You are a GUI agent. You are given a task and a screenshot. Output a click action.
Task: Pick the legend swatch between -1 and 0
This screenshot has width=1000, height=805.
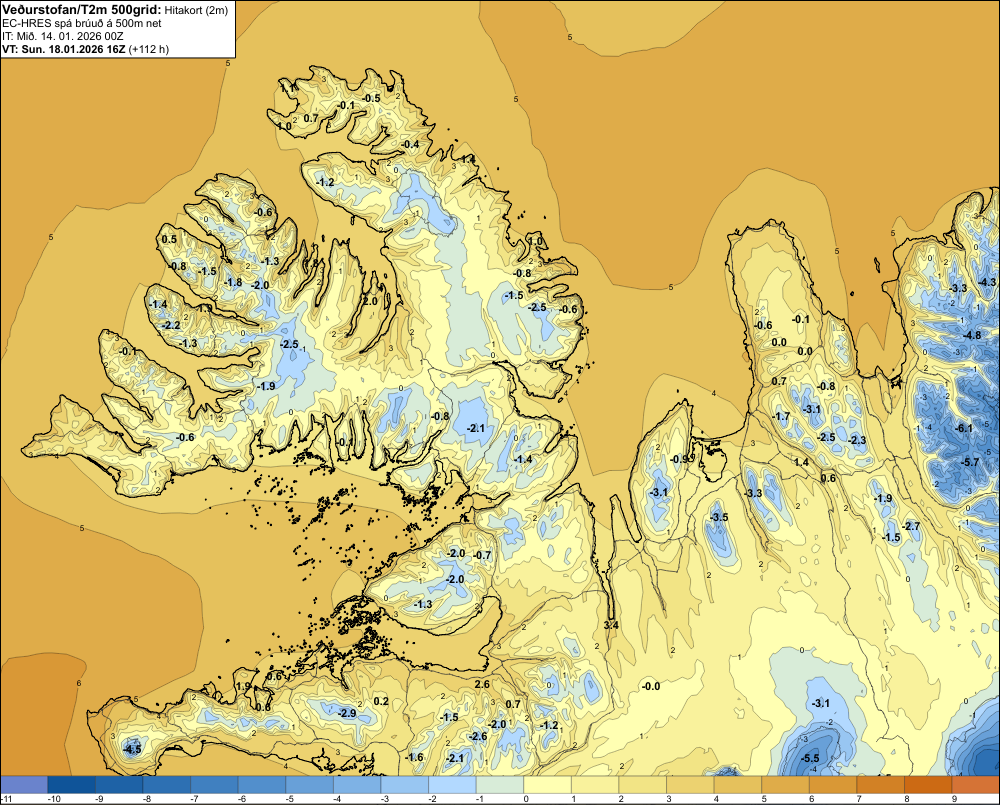(500, 785)
